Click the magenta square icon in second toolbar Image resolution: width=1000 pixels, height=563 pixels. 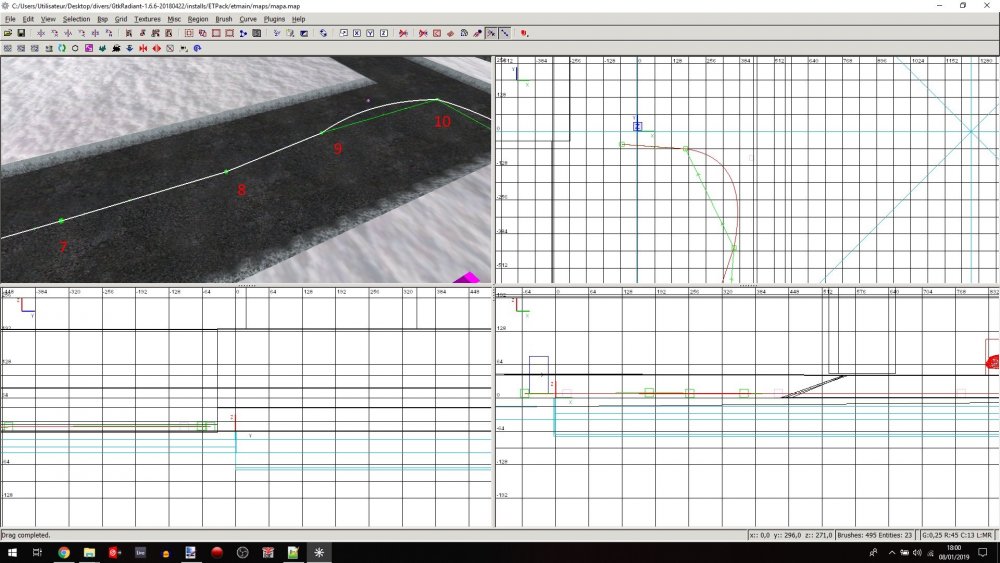pos(89,48)
